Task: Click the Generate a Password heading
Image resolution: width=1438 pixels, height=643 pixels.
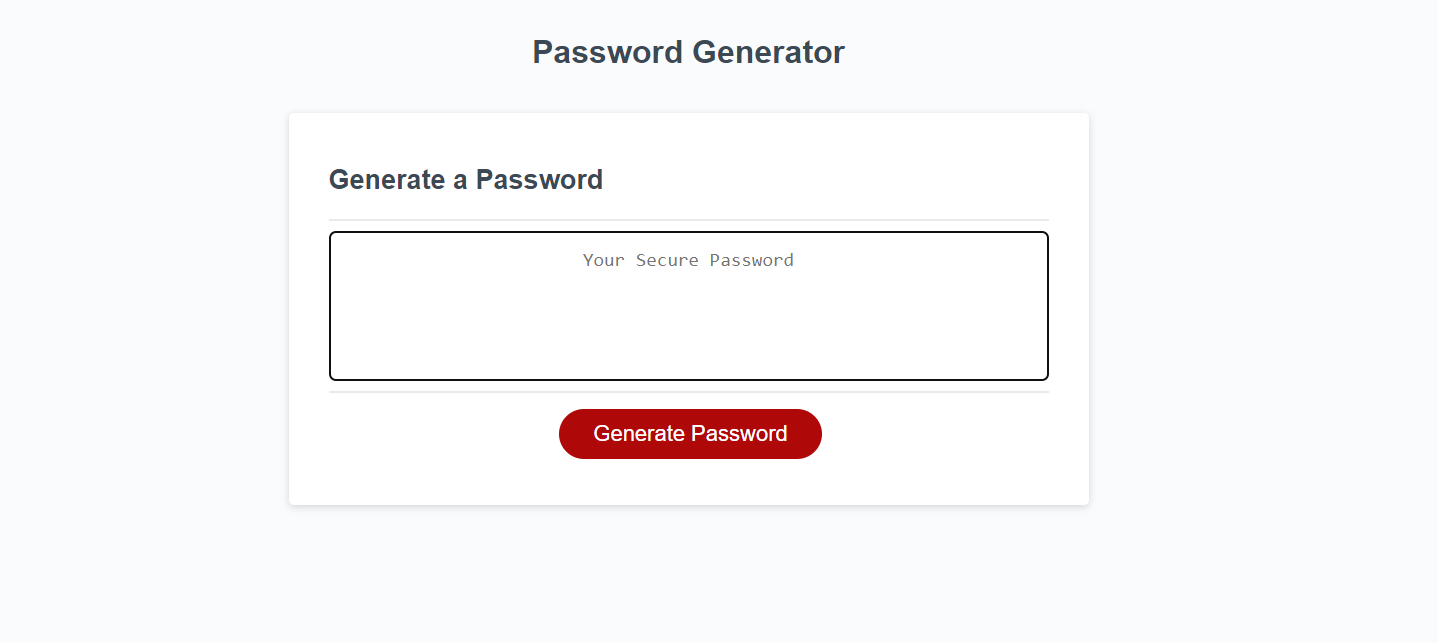Action: point(466,180)
